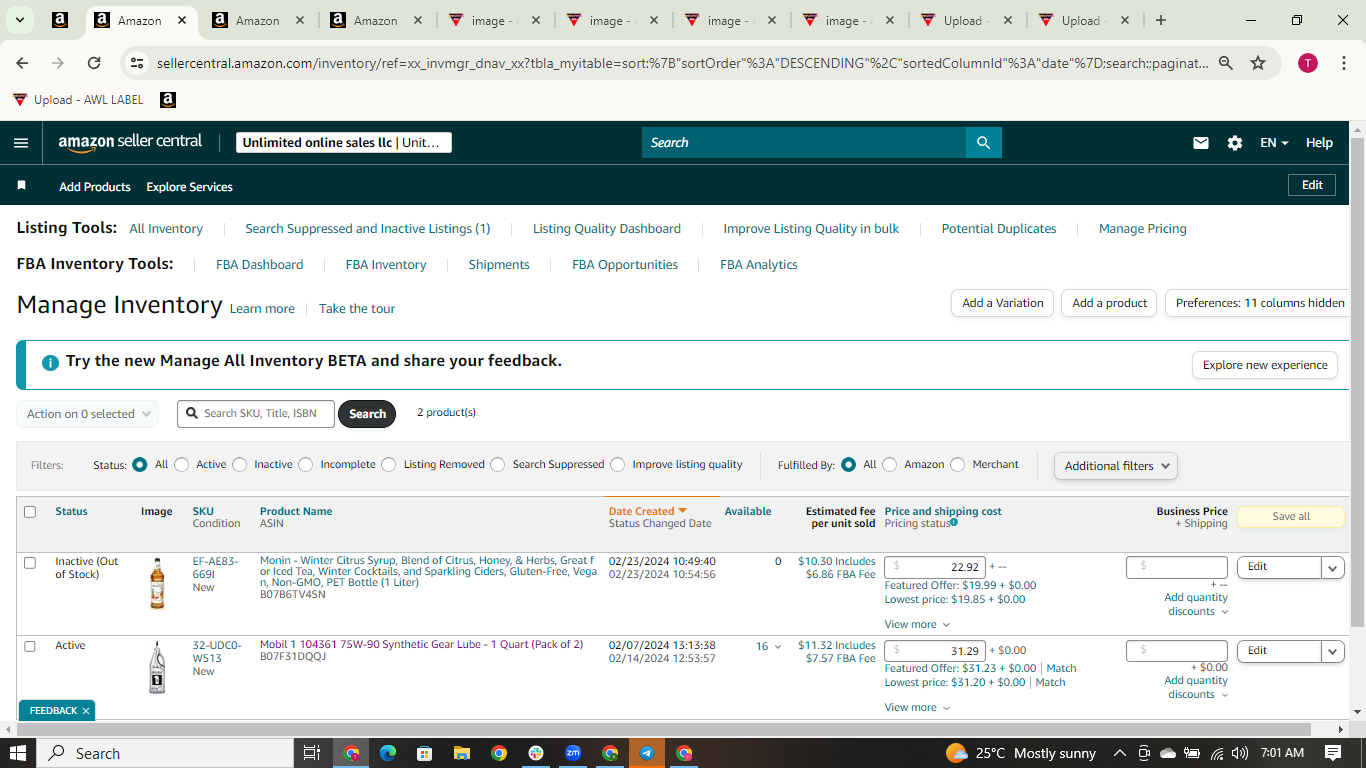The height and width of the screenshot is (768, 1366).
Task: Check the Mobil 1 Gear Lube row checkbox
Action: (30, 646)
